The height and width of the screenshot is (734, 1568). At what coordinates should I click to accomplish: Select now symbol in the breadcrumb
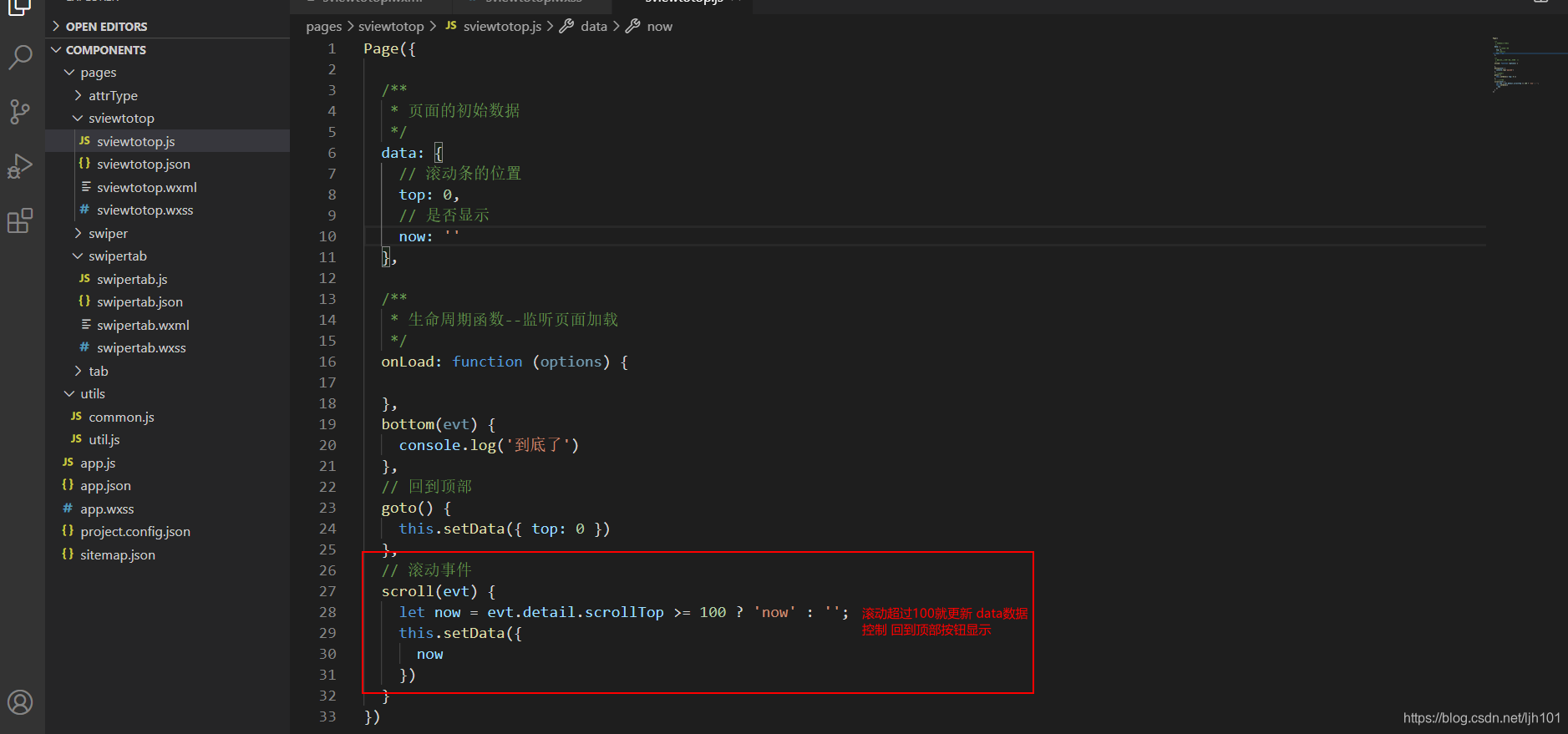pos(660,27)
